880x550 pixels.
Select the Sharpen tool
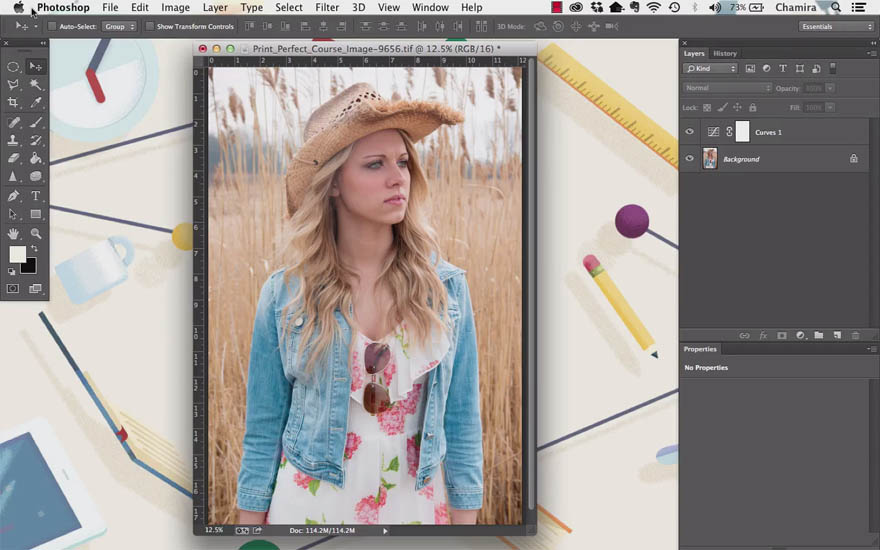(13, 176)
